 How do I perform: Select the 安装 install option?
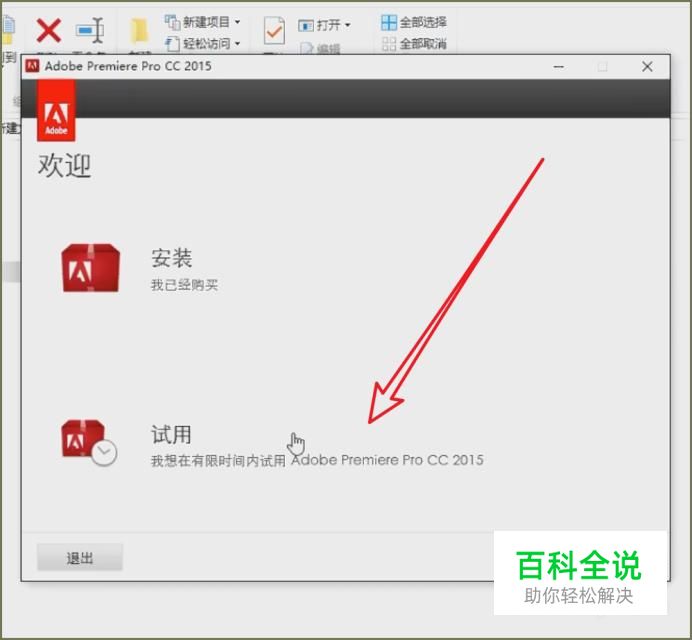(x=171, y=258)
